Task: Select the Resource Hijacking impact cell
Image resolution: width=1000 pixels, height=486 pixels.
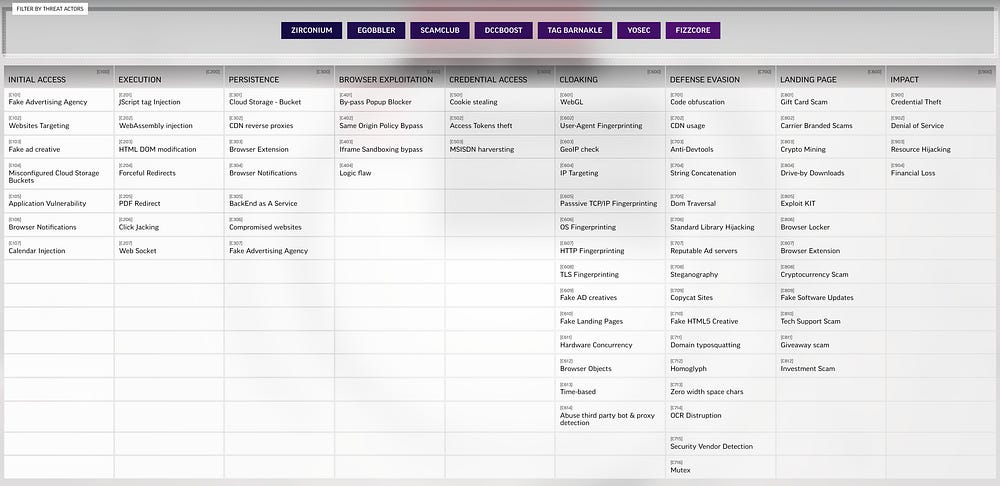Action: [x=941, y=147]
